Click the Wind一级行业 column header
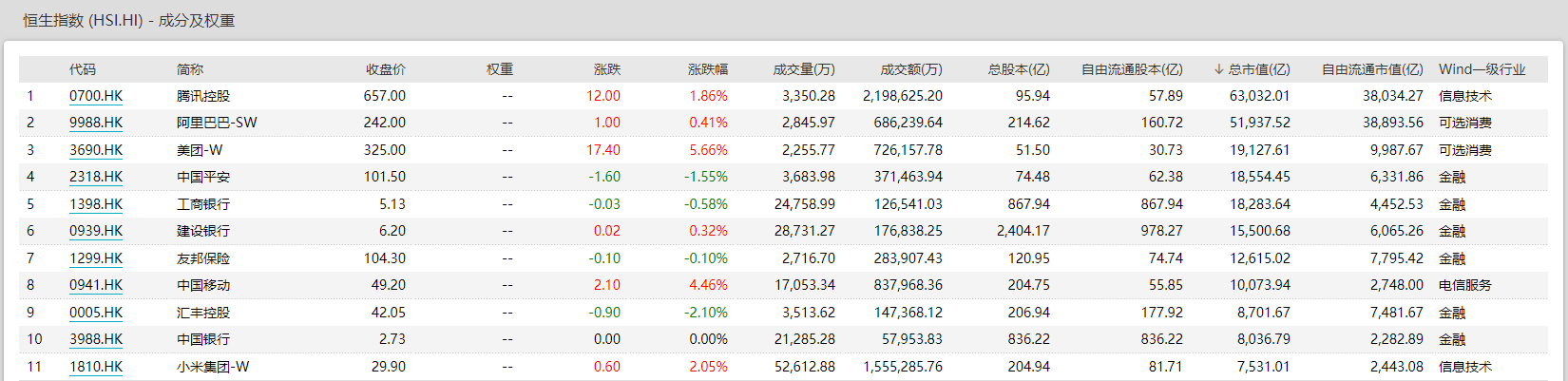1568x381 pixels. 1482,69
